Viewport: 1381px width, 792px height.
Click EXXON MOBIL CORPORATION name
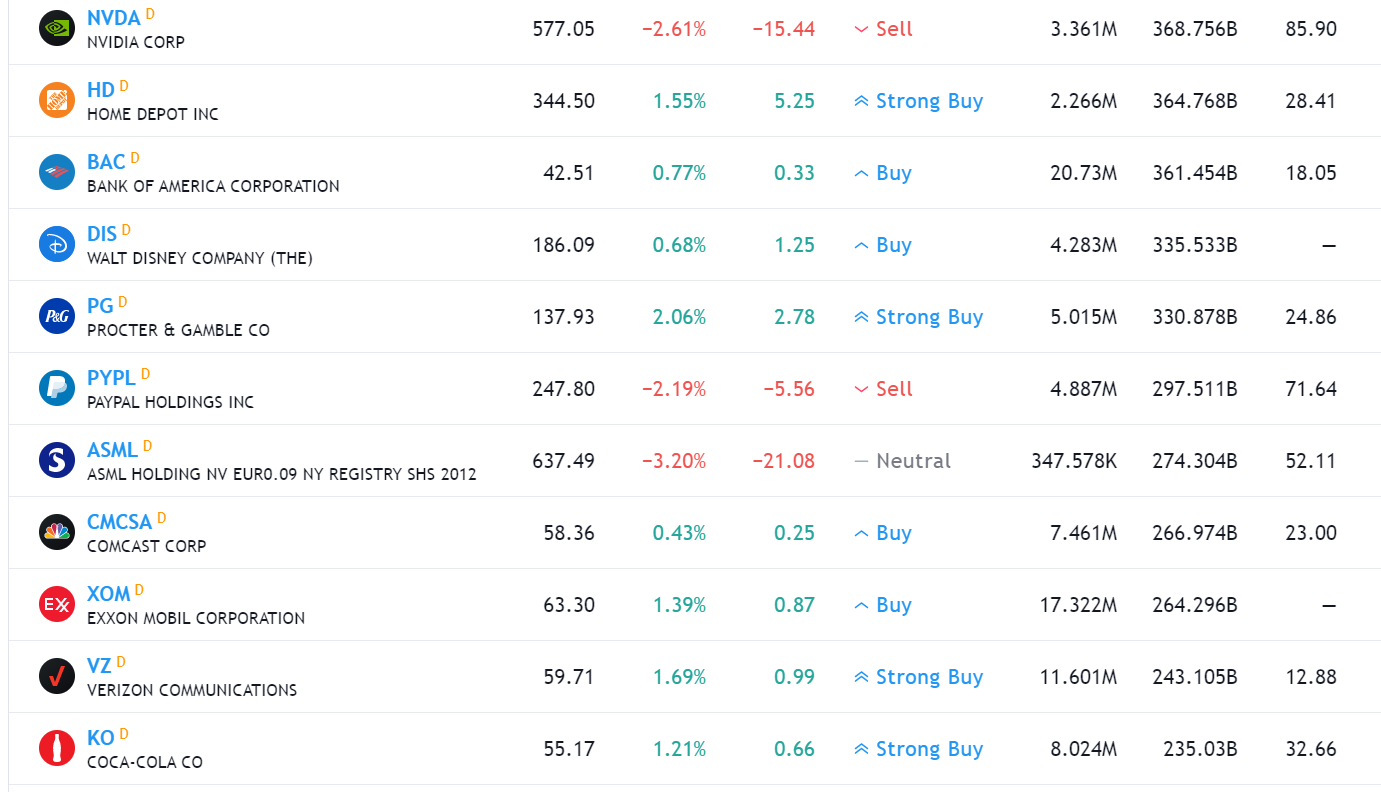click(196, 618)
